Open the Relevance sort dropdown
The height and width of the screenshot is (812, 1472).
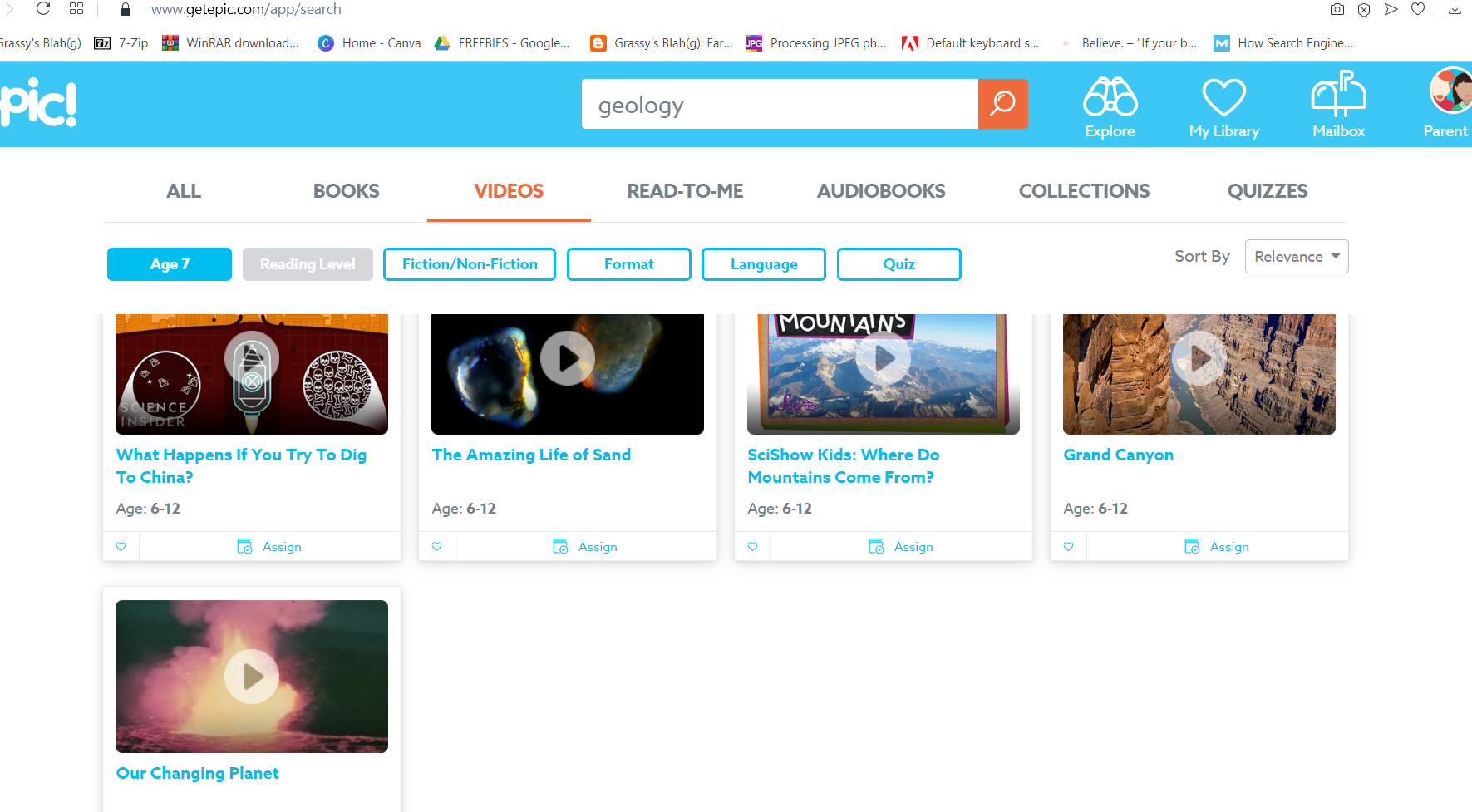[1296, 256]
